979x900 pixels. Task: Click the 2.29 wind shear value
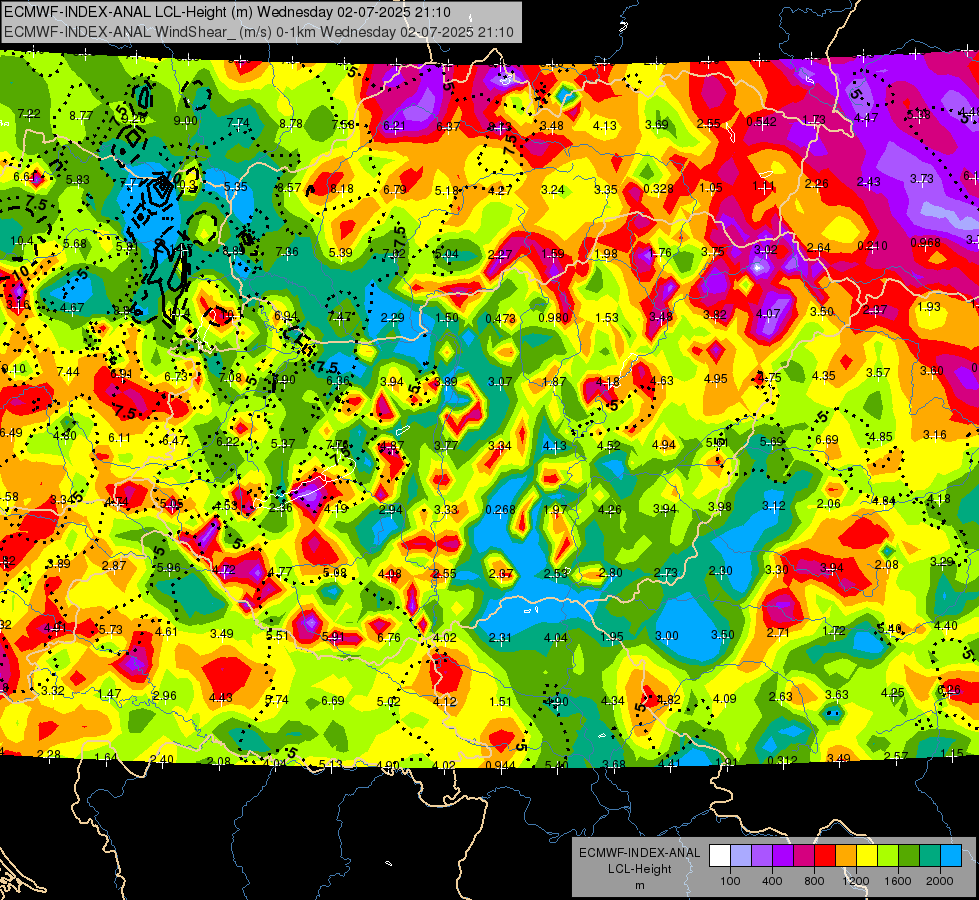tap(393, 318)
